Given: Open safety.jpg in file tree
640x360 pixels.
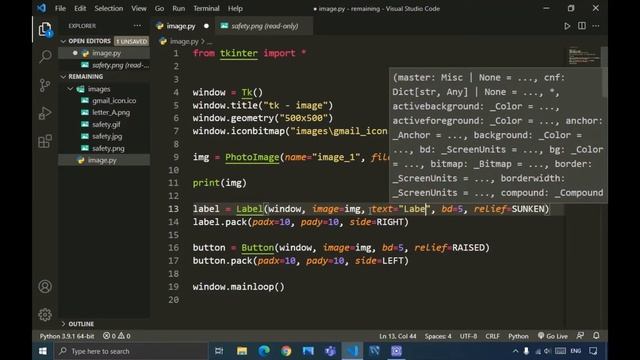Looking at the screenshot, I should point(107,136).
